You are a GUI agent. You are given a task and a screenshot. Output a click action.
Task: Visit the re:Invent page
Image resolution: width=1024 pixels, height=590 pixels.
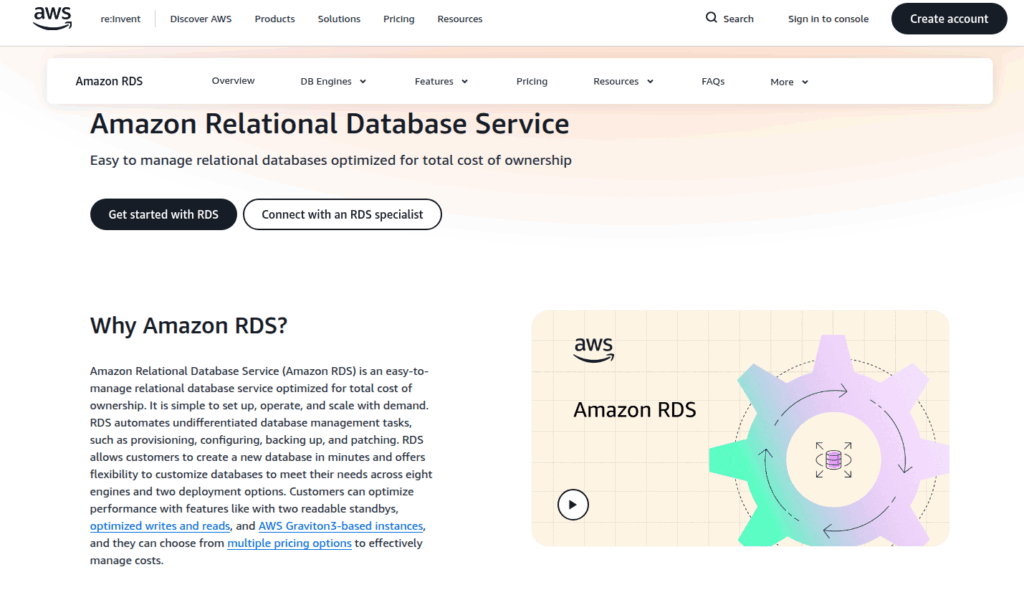tap(120, 18)
